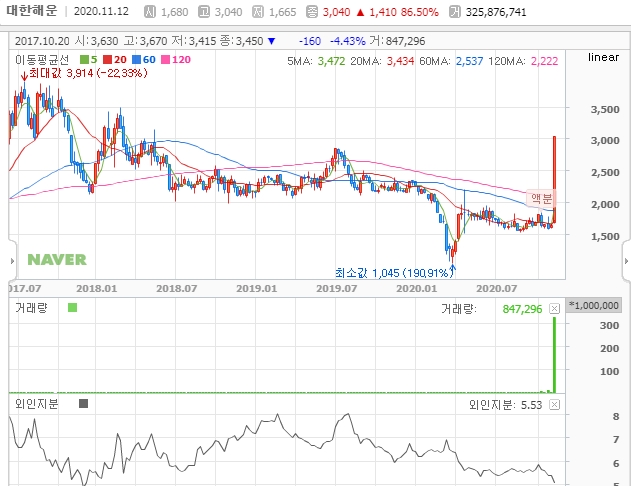This screenshot has height=486, width=631.
Task: Click the 2019.07 date axis label
Action: coord(336,288)
